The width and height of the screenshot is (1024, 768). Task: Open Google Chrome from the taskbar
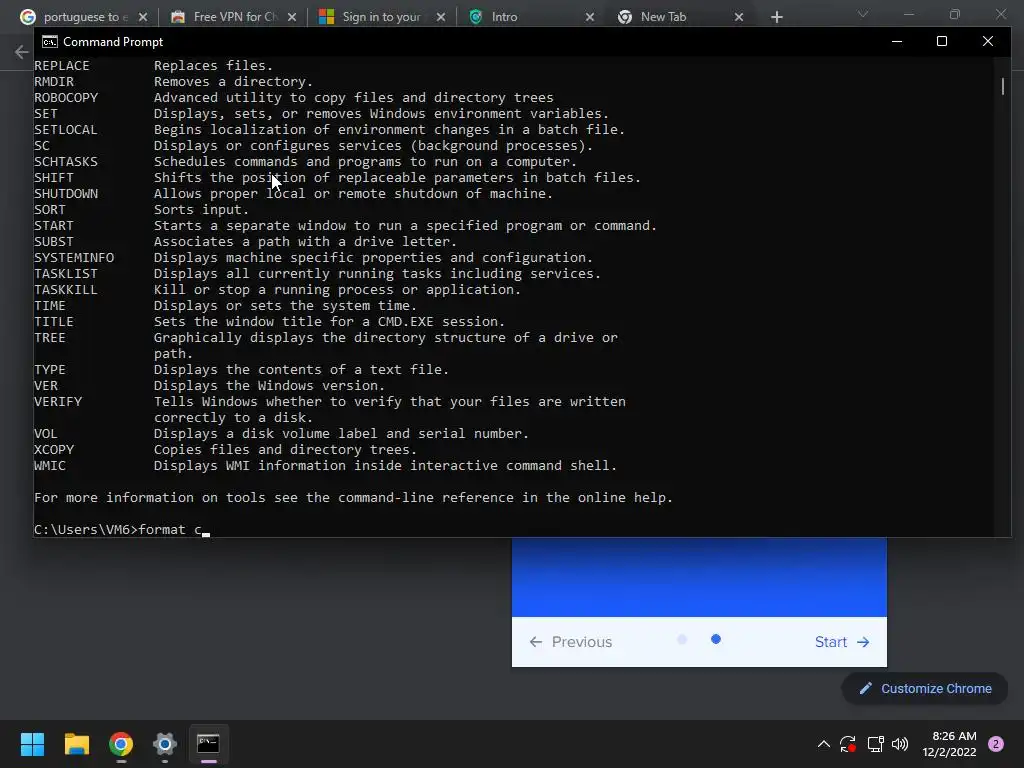tap(121, 744)
